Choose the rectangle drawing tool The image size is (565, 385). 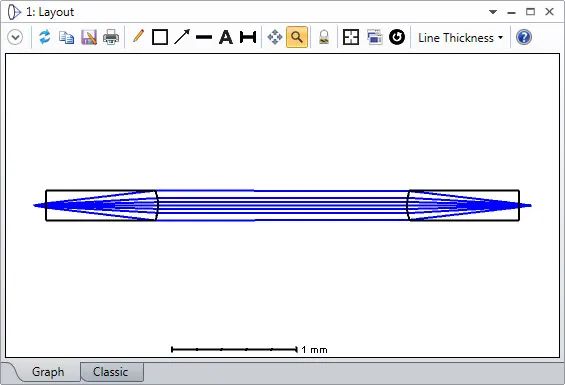tap(160, 37)
